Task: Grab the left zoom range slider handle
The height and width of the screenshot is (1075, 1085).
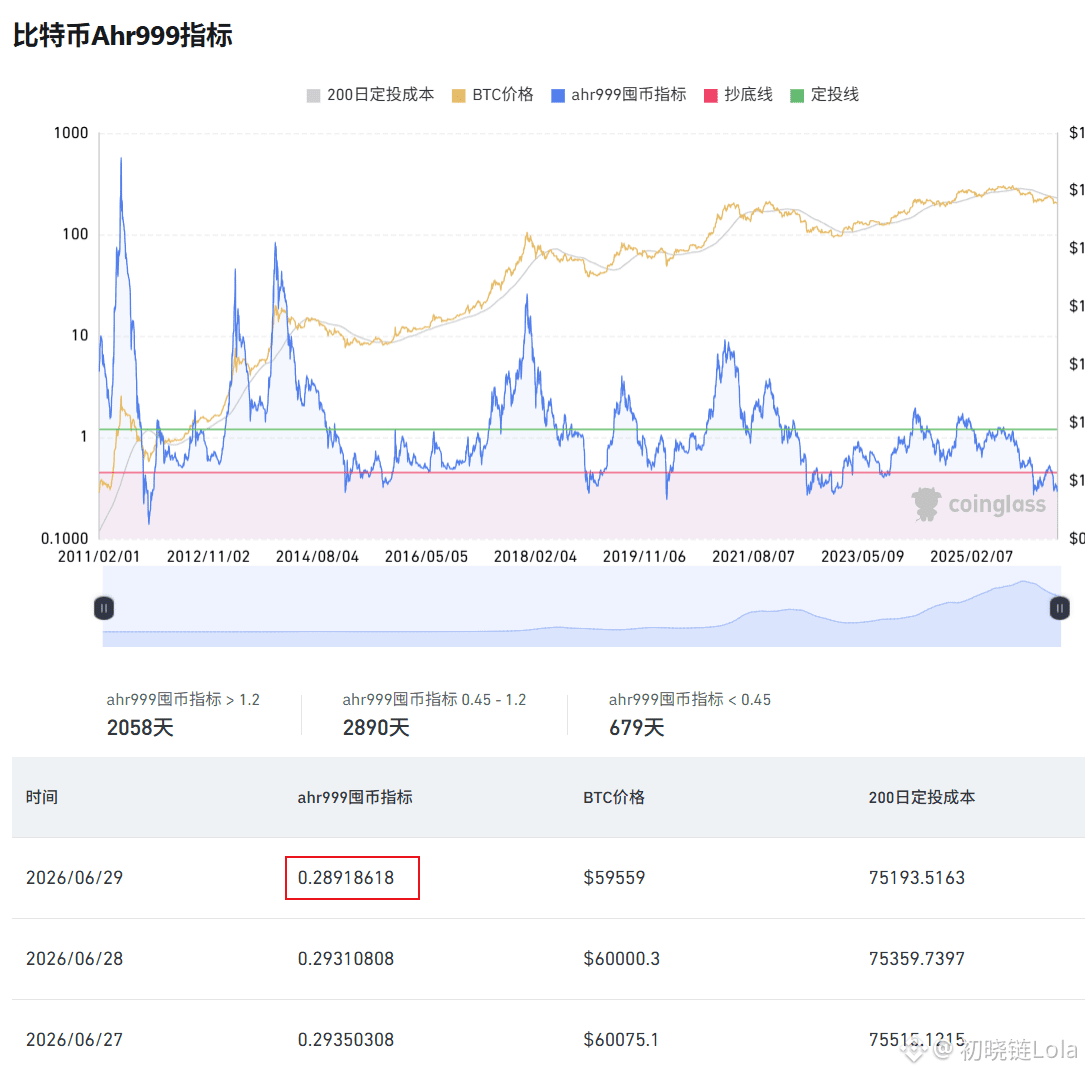Action: click(x=104, y=608)
